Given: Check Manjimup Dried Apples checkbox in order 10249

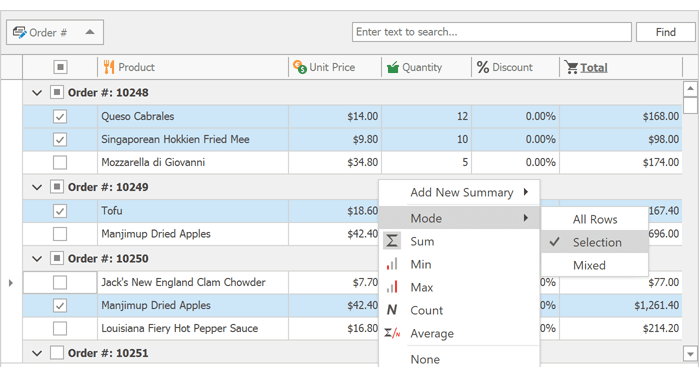Looking at the screenshot, I should point(60,234).
